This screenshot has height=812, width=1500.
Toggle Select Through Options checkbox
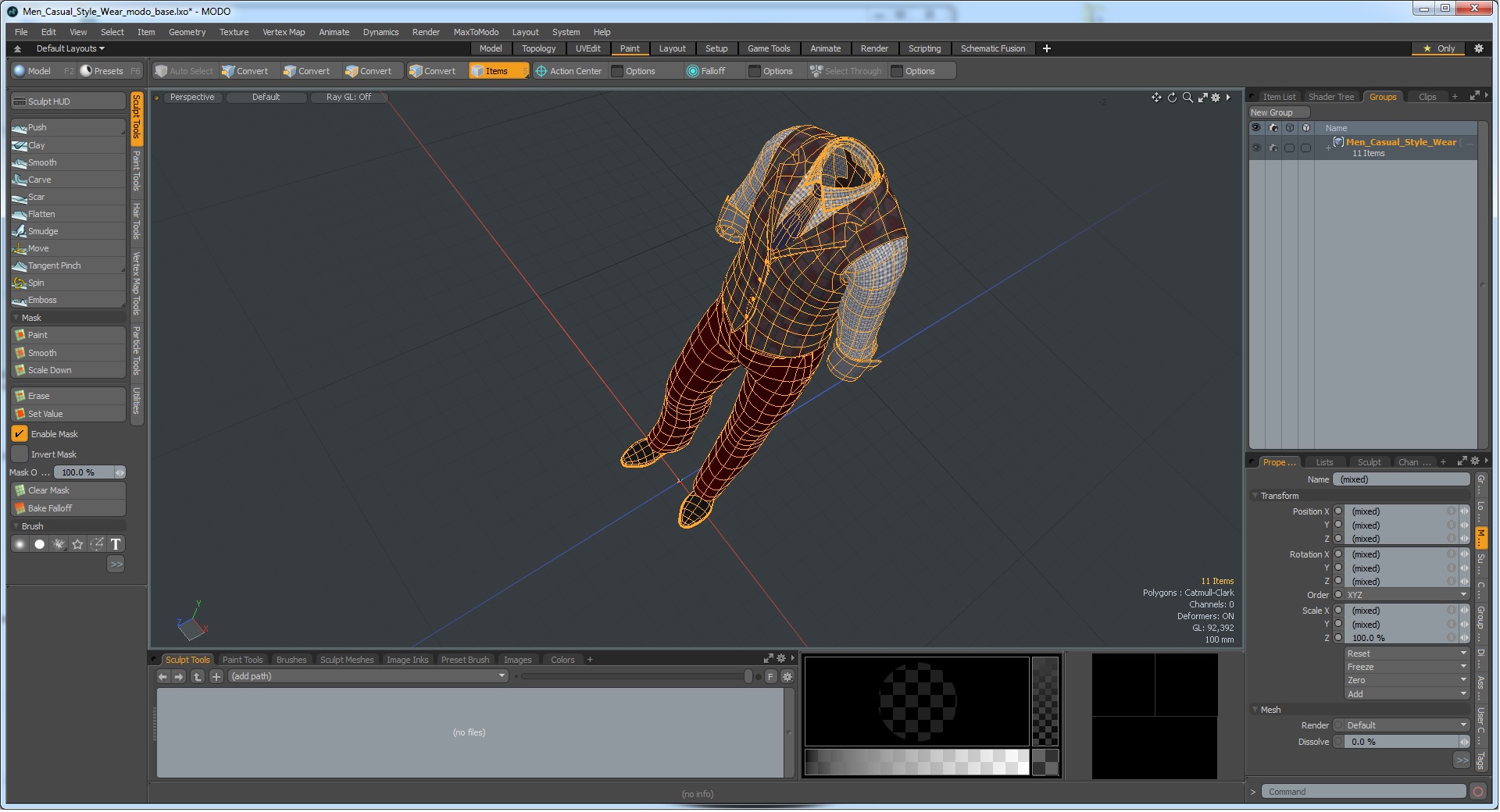(897, 71)
